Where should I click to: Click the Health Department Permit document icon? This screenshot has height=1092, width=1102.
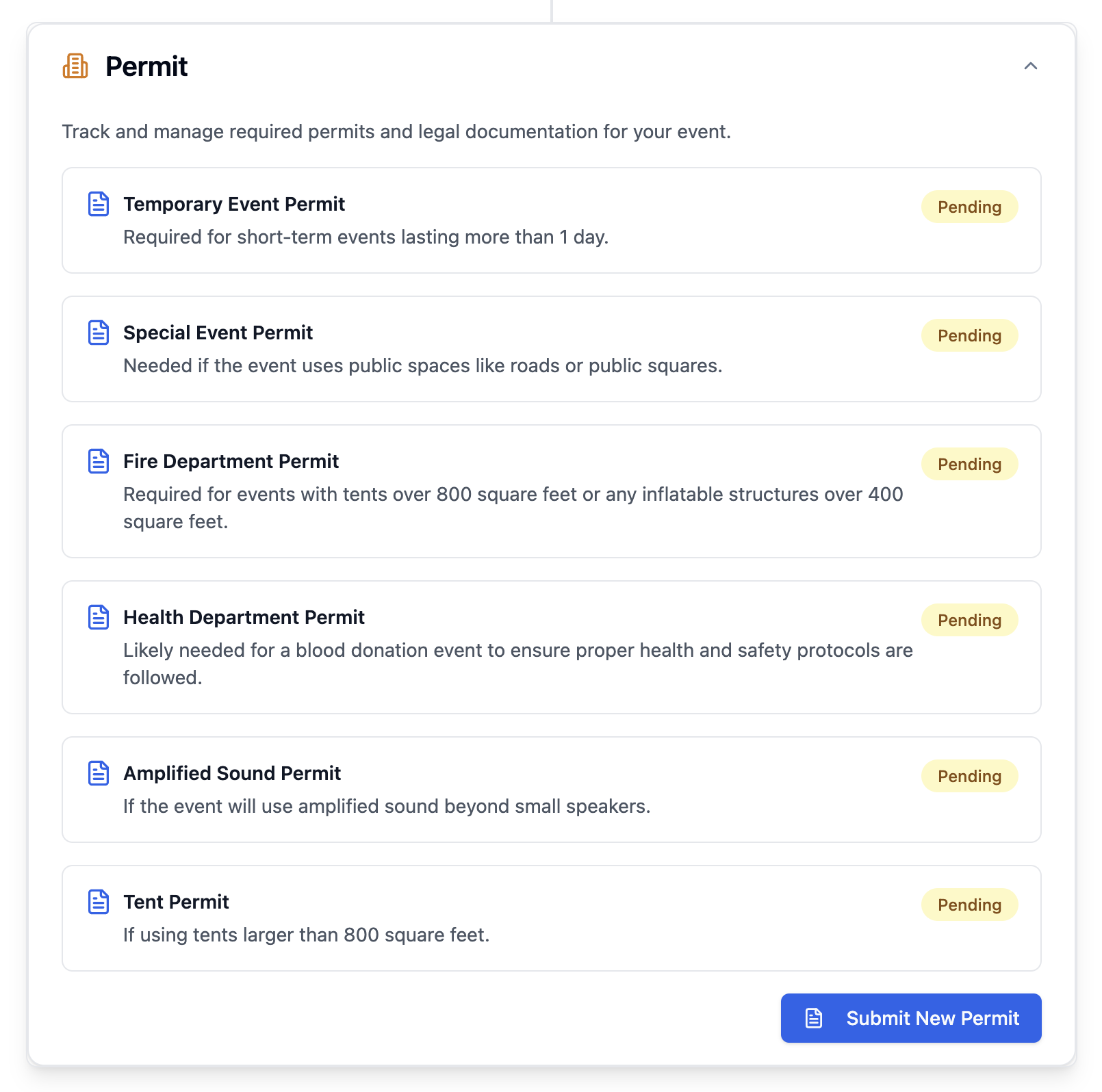point(99,617)
